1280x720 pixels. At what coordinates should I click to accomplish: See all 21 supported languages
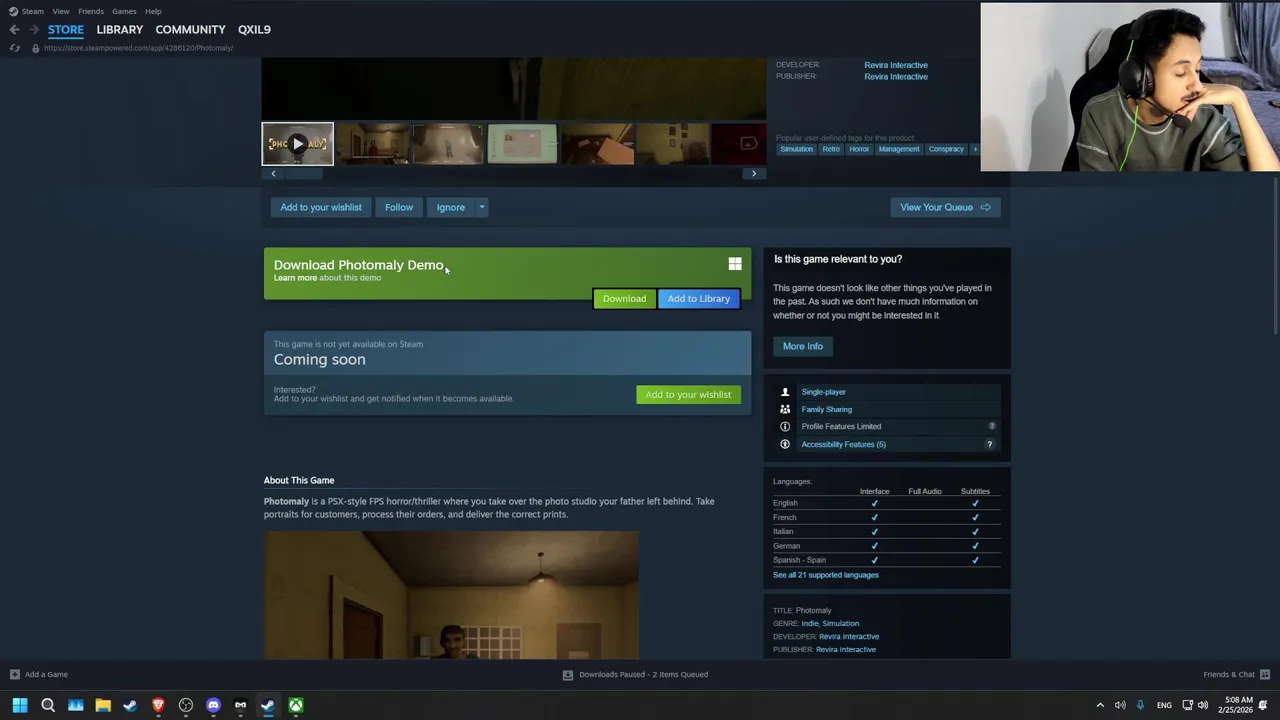[x=826, y=575]
